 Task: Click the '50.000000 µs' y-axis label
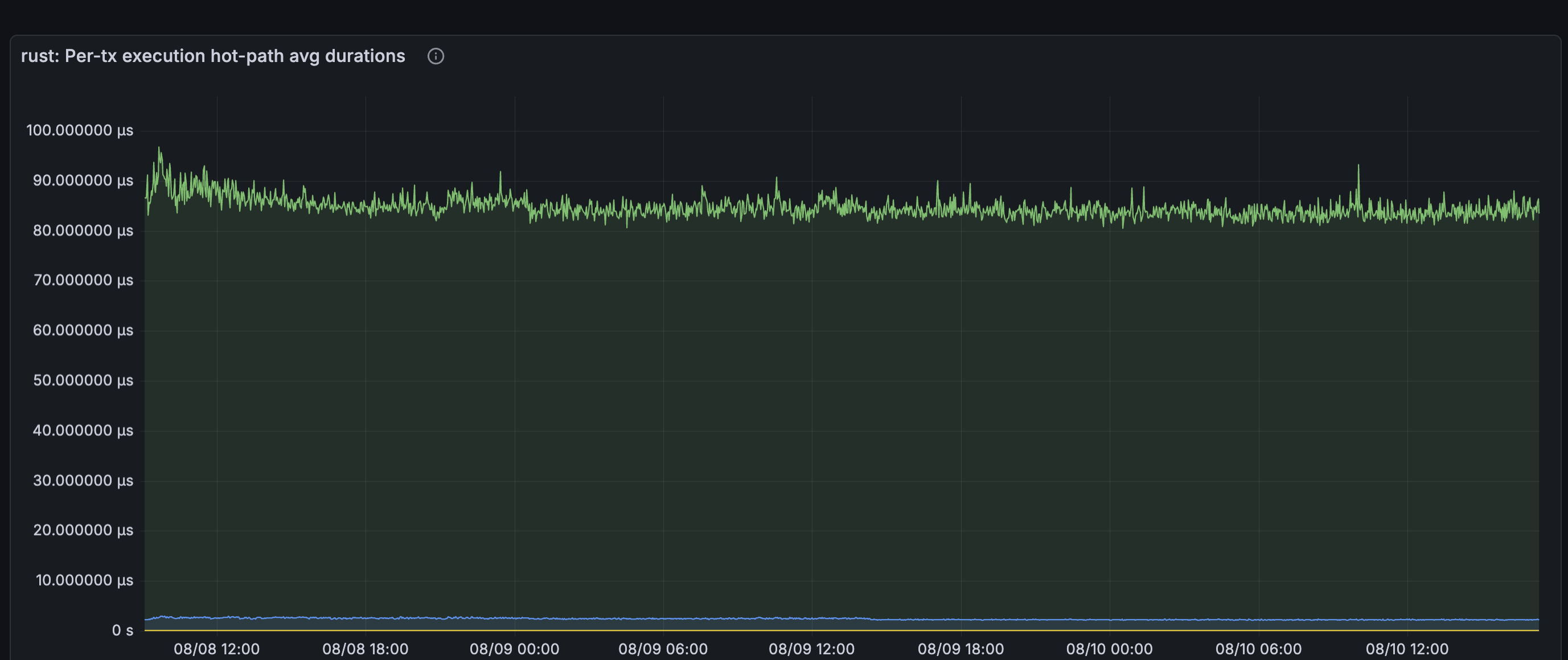[x=83, y=381]
